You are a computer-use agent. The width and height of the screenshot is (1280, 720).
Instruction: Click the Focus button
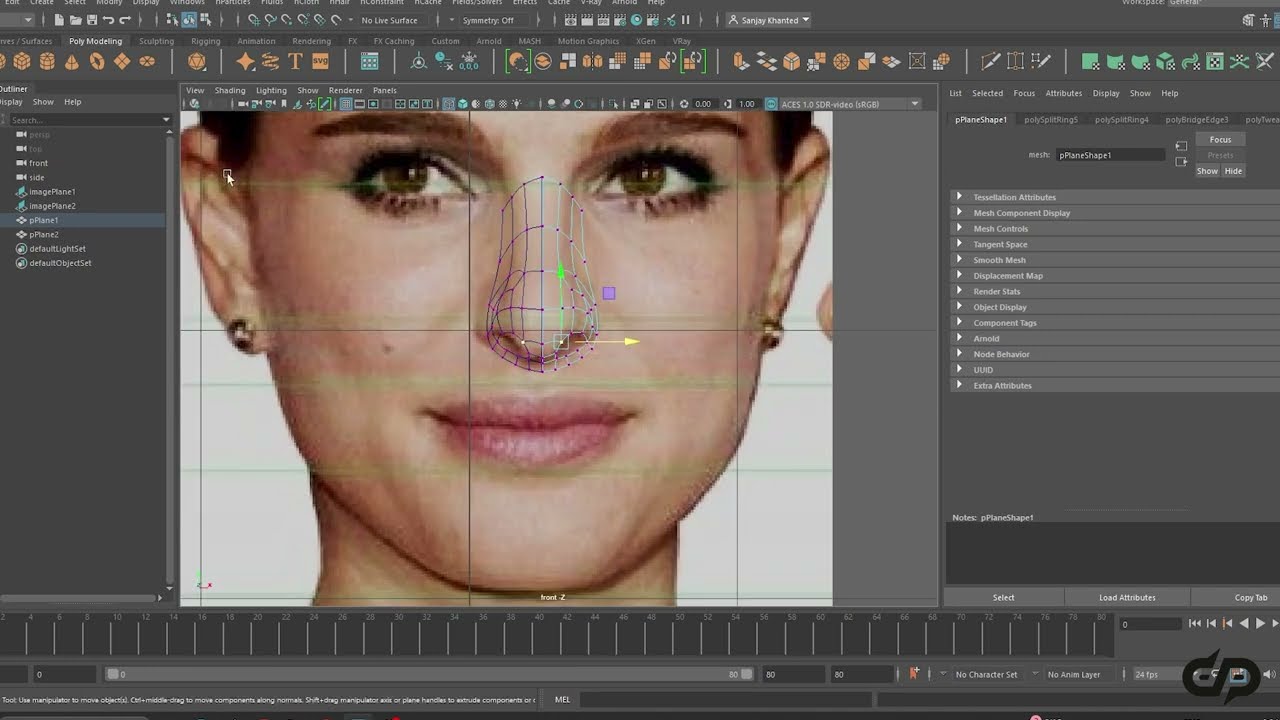point(1220,139)
